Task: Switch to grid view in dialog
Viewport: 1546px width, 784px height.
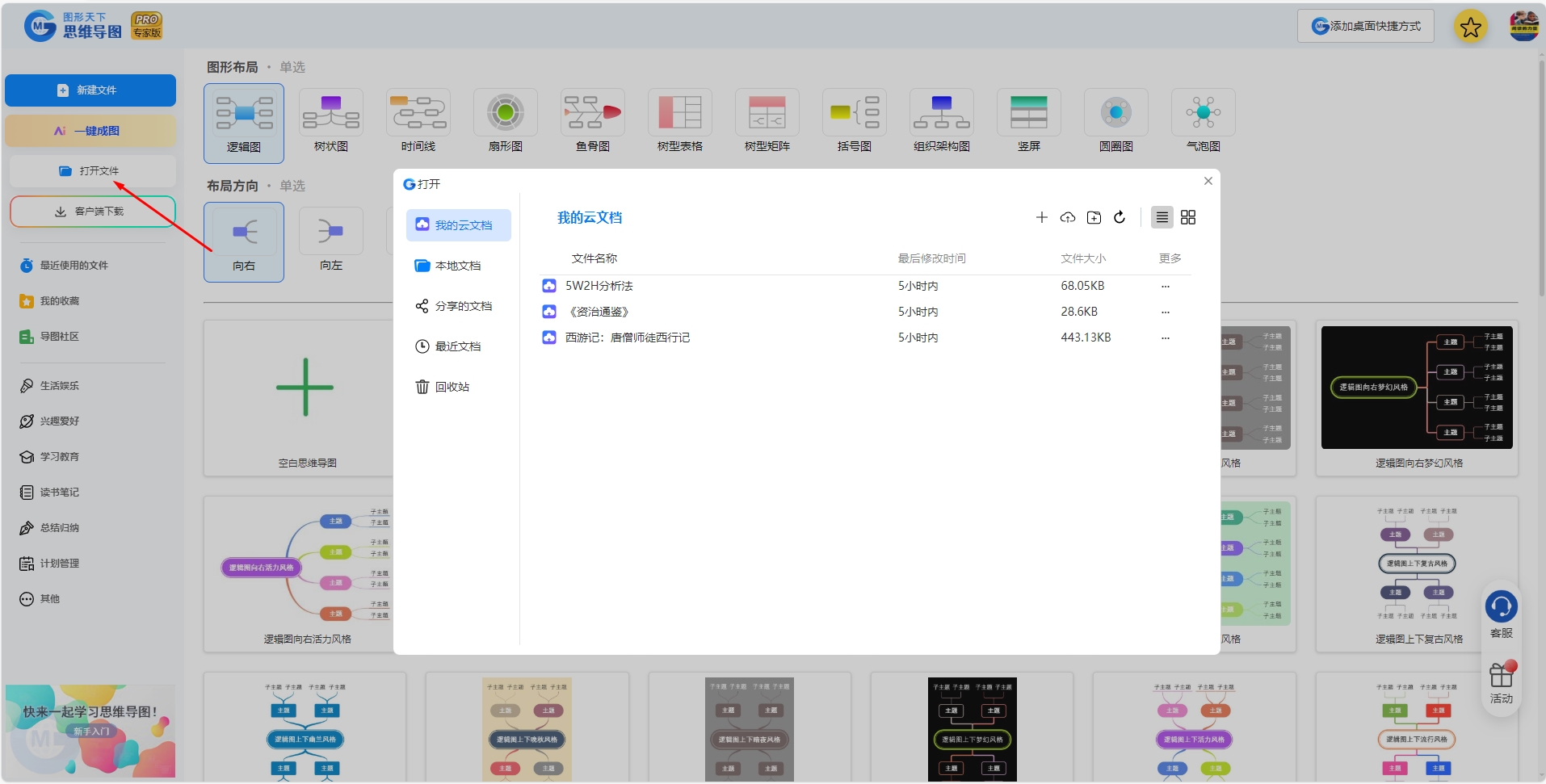Action: click(1188, 217)
